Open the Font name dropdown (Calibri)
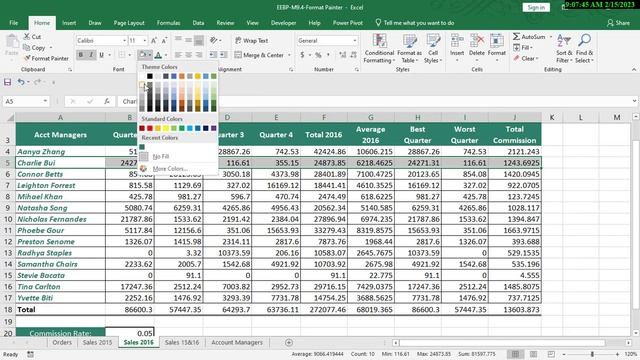This screenshot has height=360, width=640. pyautogui.click(x=124, y=41)
